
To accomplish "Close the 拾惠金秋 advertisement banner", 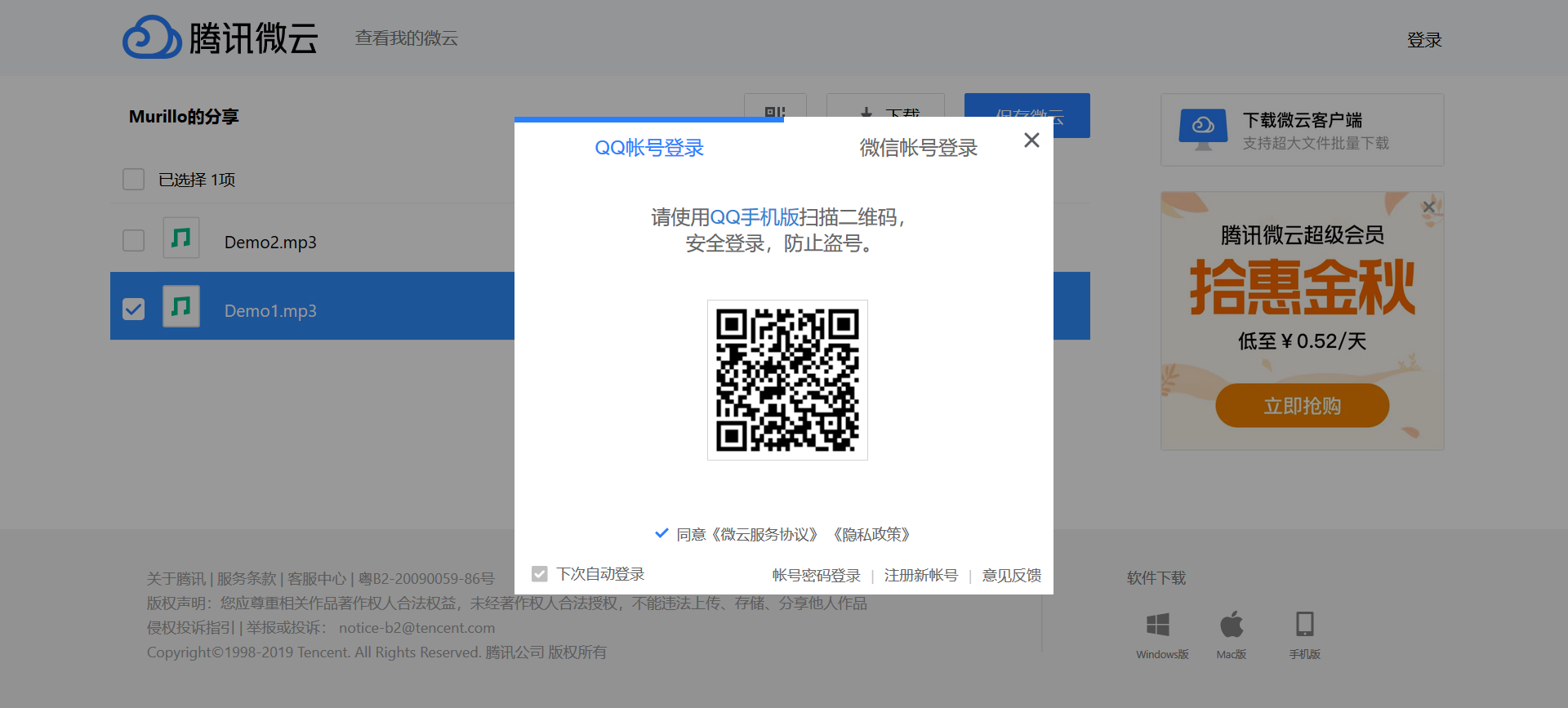I will (1428, 207).
